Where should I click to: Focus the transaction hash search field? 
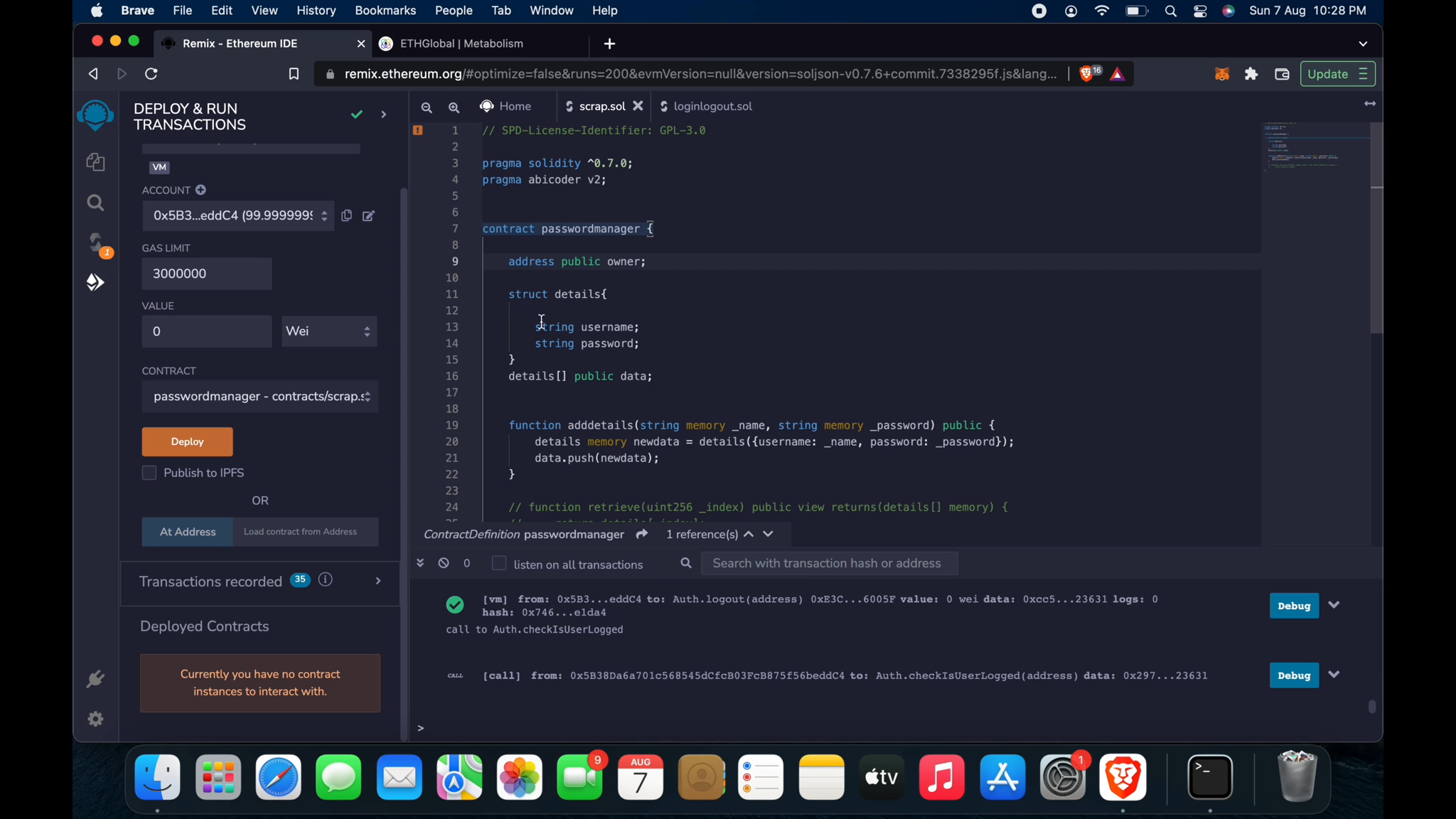tap(829, 563)
